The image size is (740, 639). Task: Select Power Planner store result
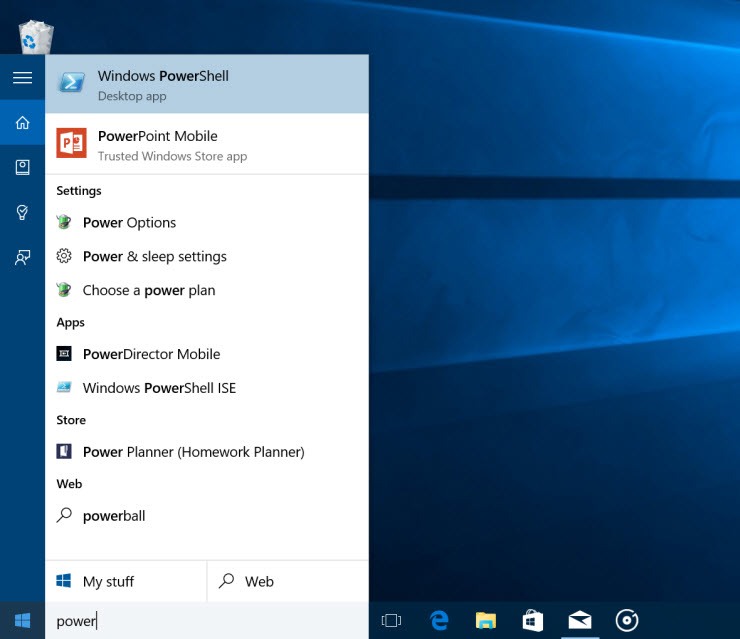pyautogui.click(x=193, y=452)
